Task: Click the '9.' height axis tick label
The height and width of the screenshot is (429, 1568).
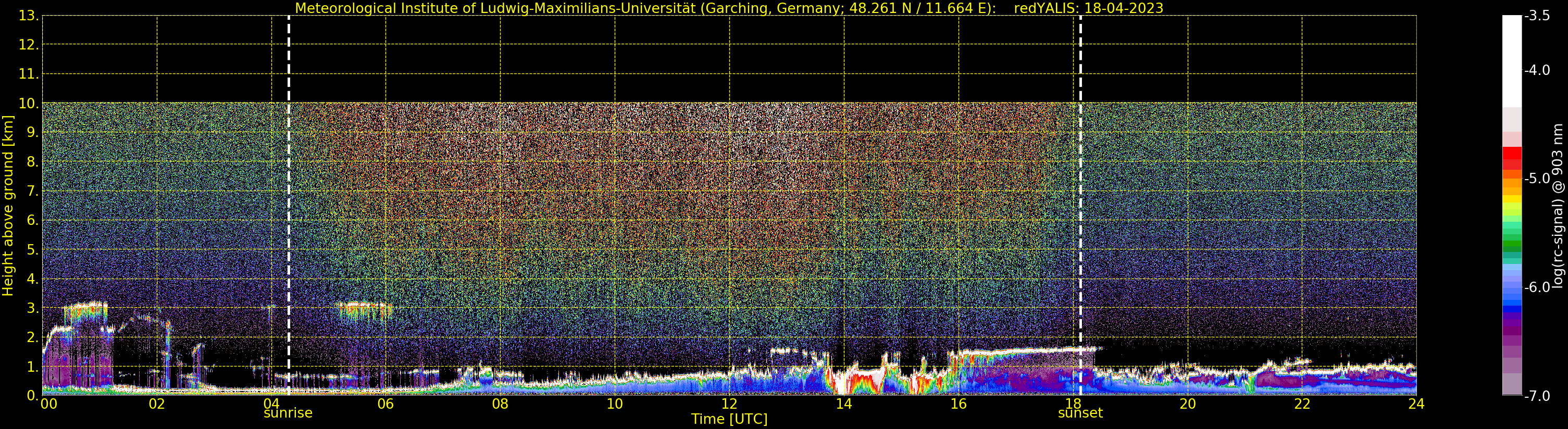Action: (x=33, y=133)
